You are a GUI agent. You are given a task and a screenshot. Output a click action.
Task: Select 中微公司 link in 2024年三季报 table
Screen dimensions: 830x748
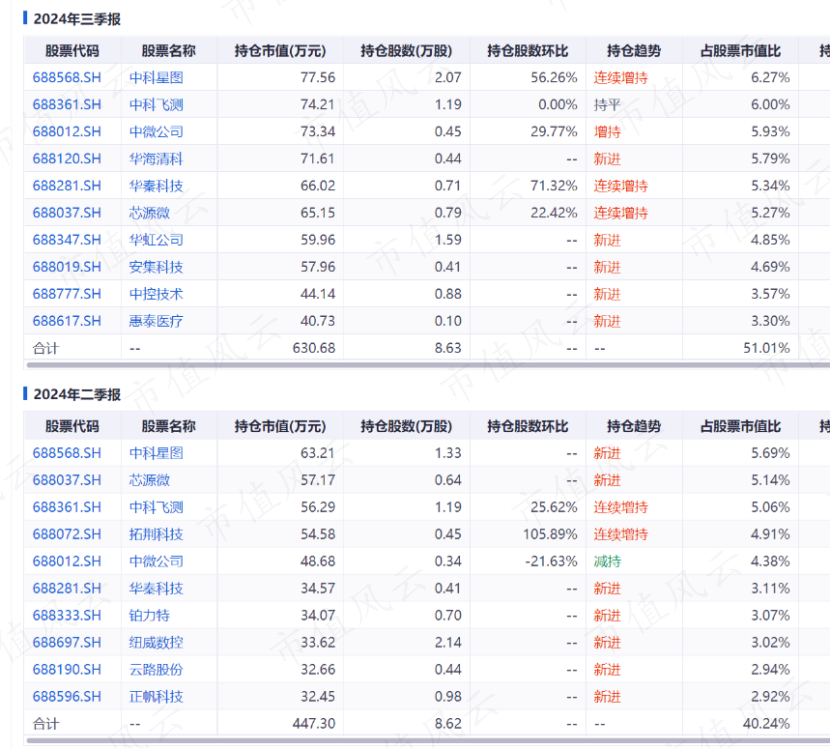(156, 132)
